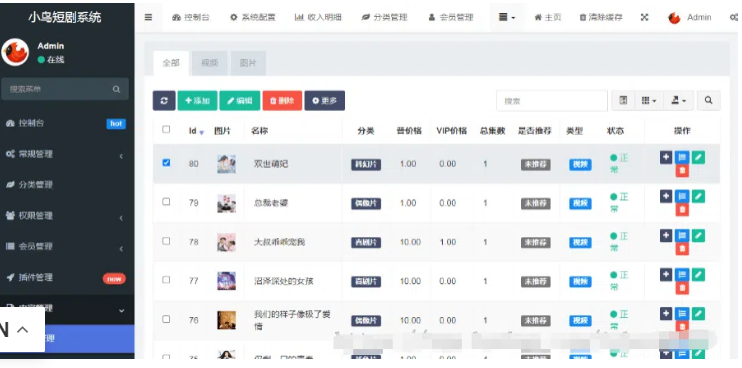Click the search magnifier button beside export
Viewport: 742px width, 368px height.
(708, 101)
